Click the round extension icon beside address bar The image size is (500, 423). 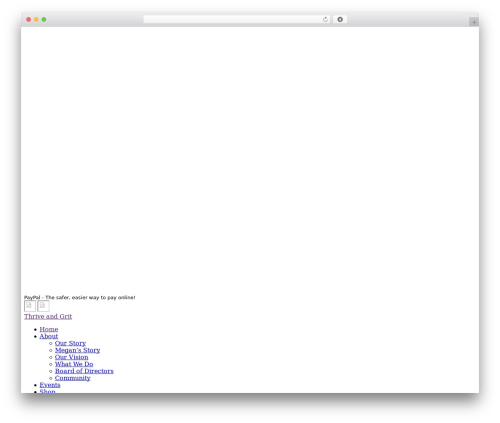[x=340, y=20]
